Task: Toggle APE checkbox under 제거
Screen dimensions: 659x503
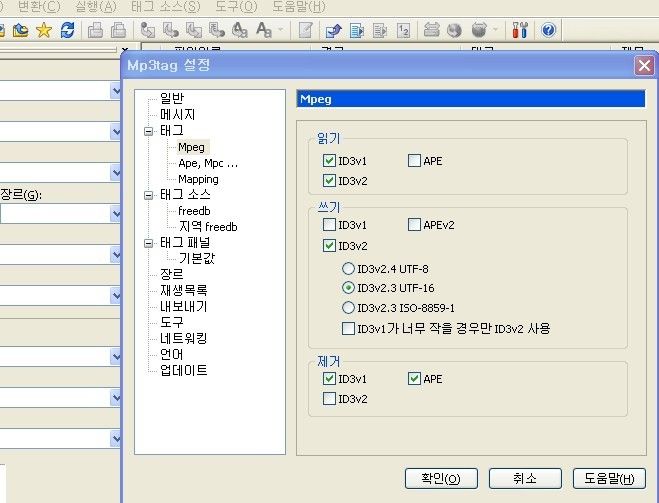Action: tap(414, 379)
